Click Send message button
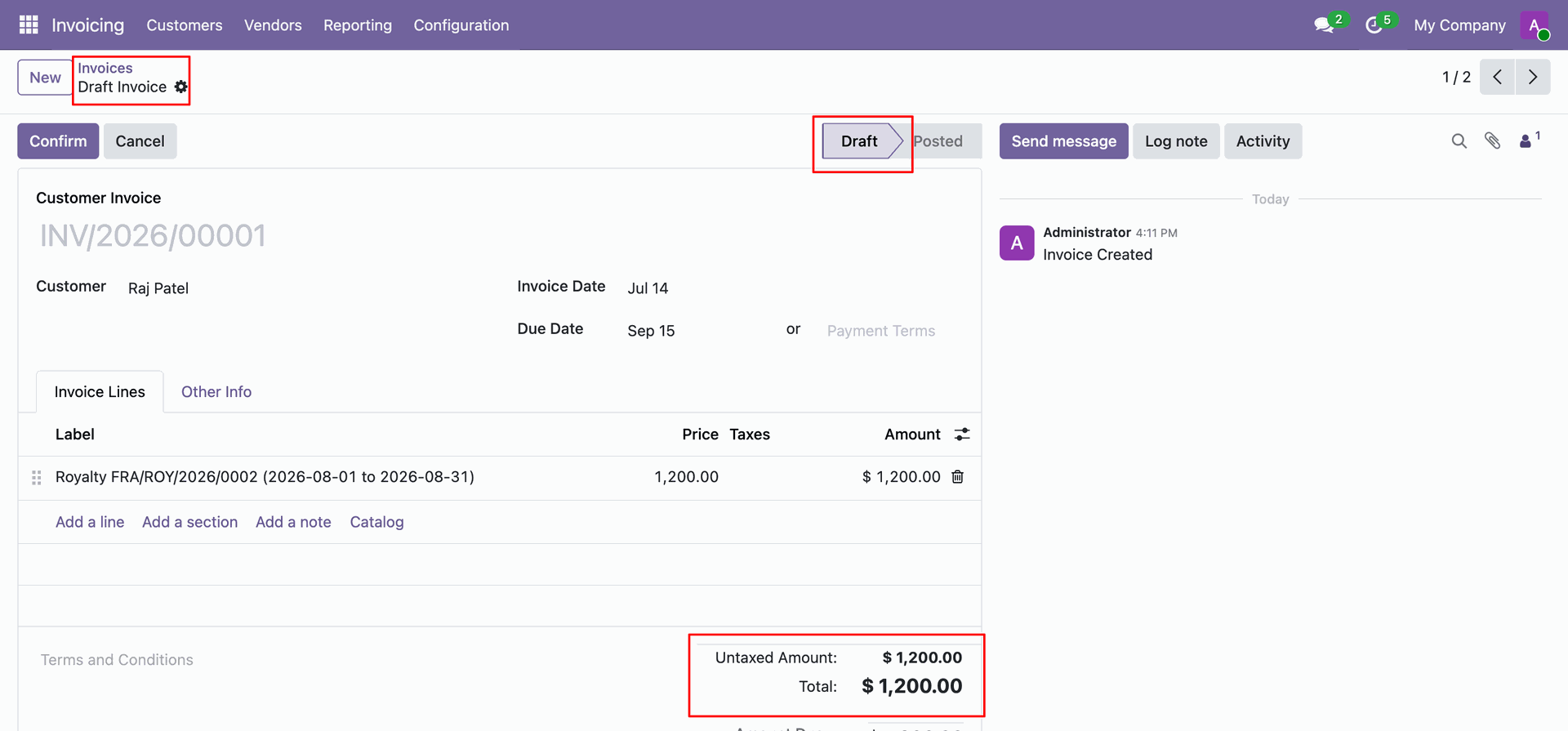 1063,141
